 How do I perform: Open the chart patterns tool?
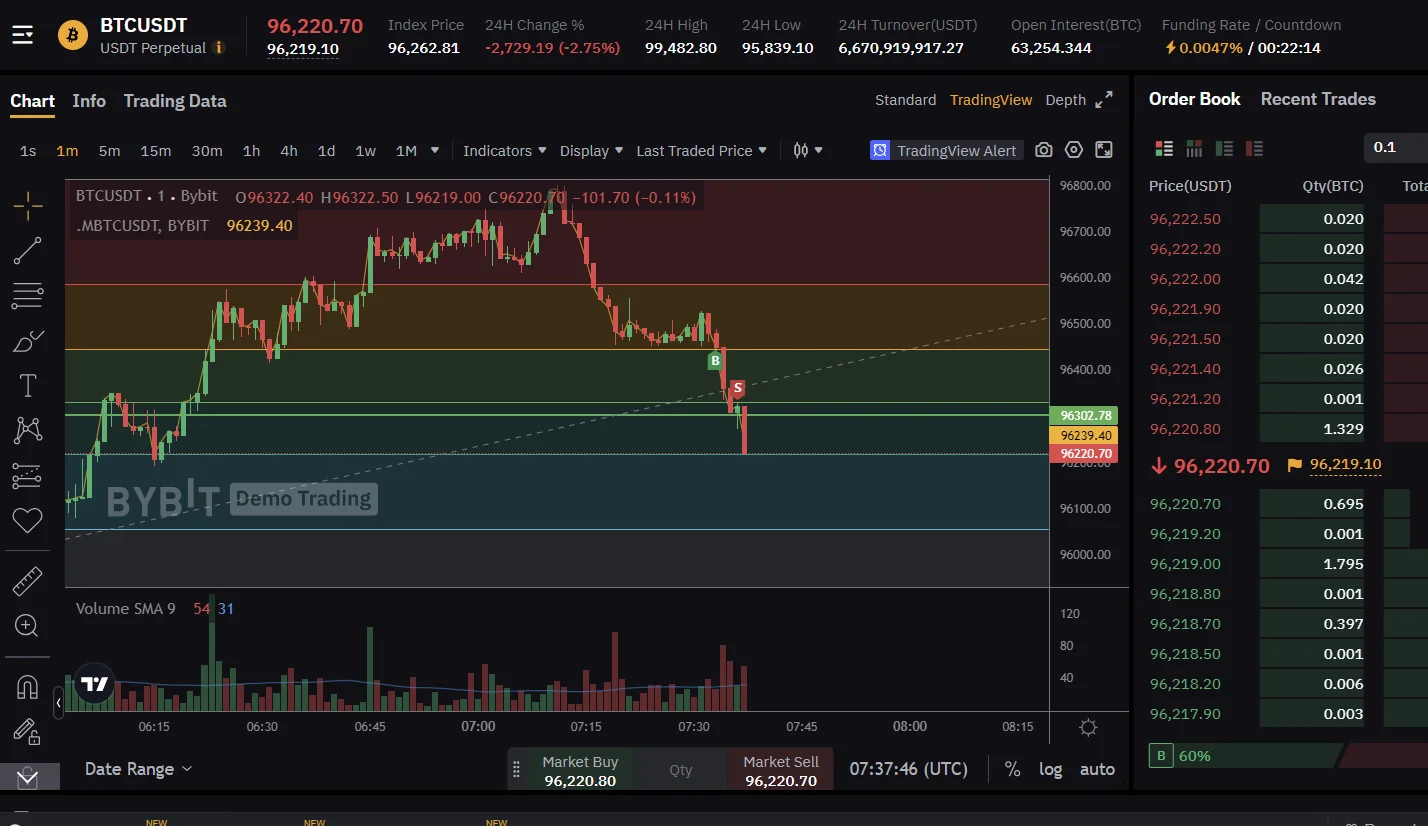click(x=27, y=431)
